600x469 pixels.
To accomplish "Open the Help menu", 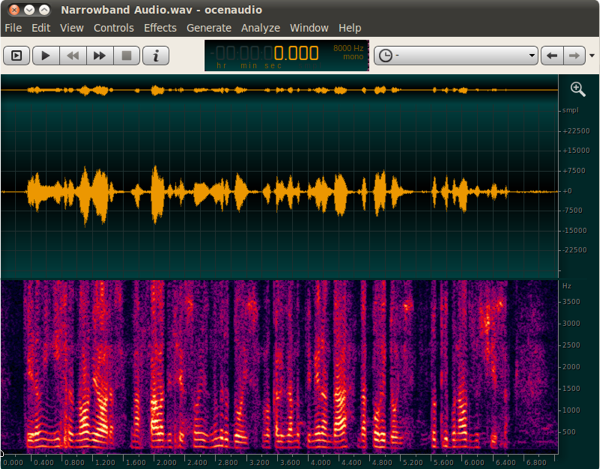I will point(349,28).
